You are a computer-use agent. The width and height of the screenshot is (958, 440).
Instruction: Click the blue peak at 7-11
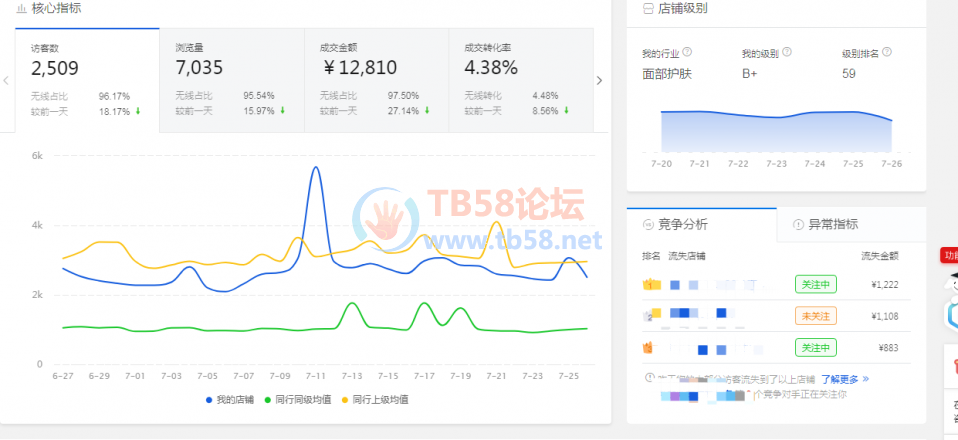tap(316, 168)
